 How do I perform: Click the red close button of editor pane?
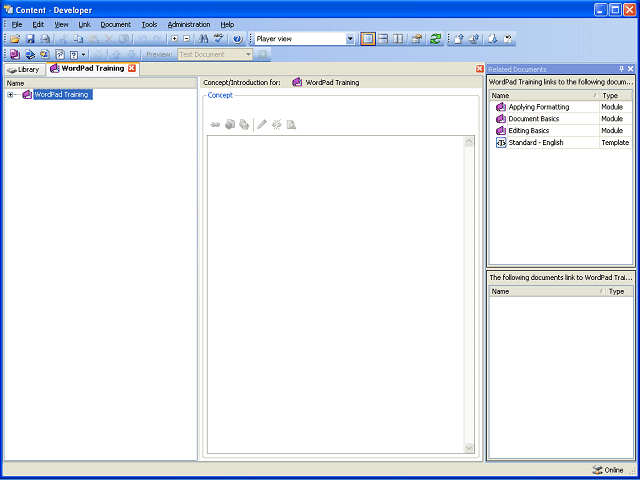pos(480,69)
